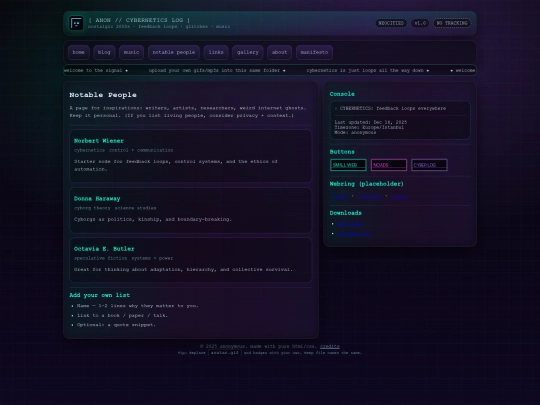Screen dimensions: 540x405
Task: Click the Console sidebar heading
Action: click(x=342, y=94)
